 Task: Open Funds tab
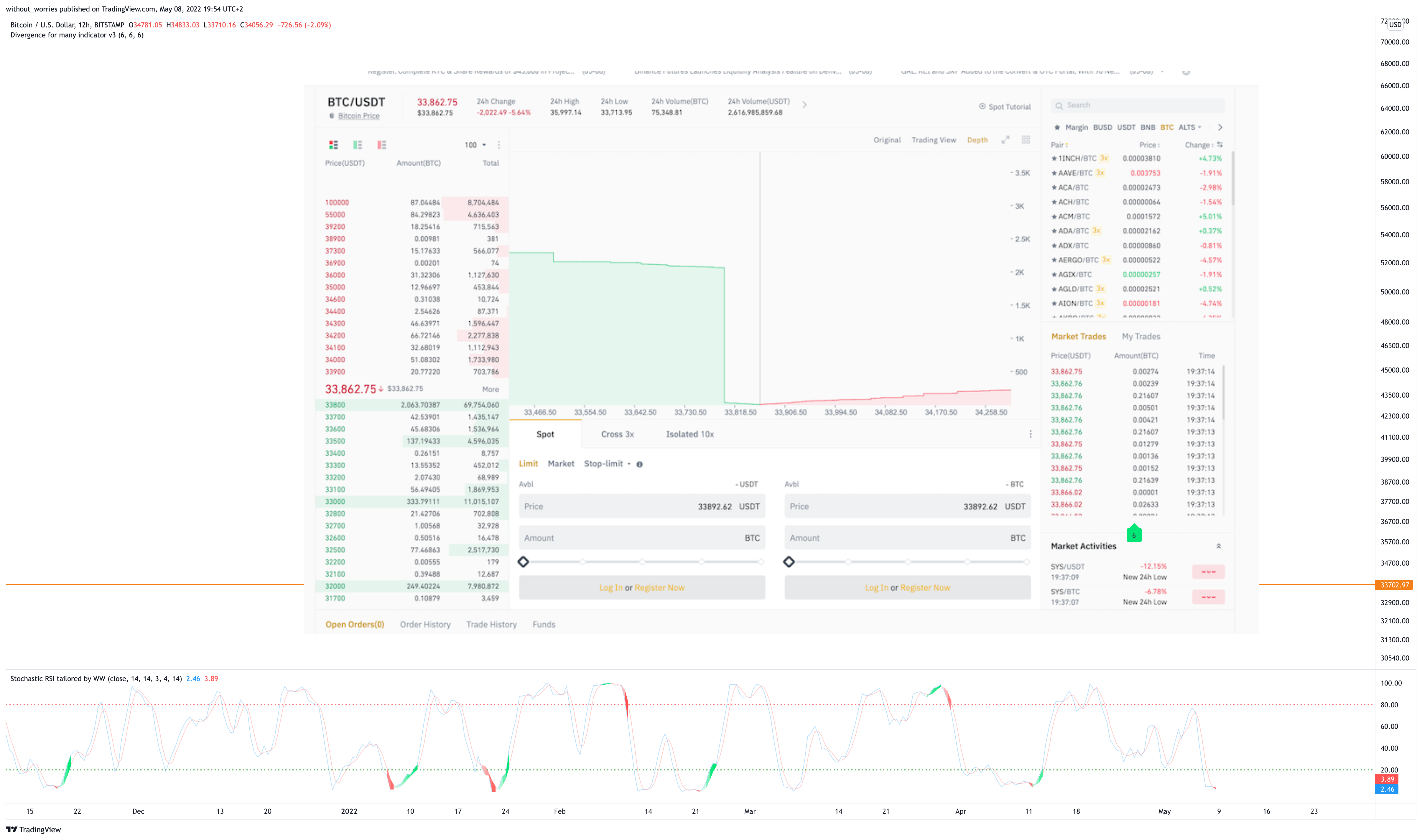[544, 624]
